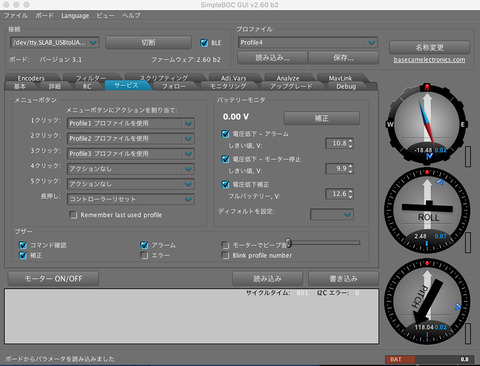Click the profile 保存... save button
Screen dimensions: 480x366
click(x=343, y=58)
